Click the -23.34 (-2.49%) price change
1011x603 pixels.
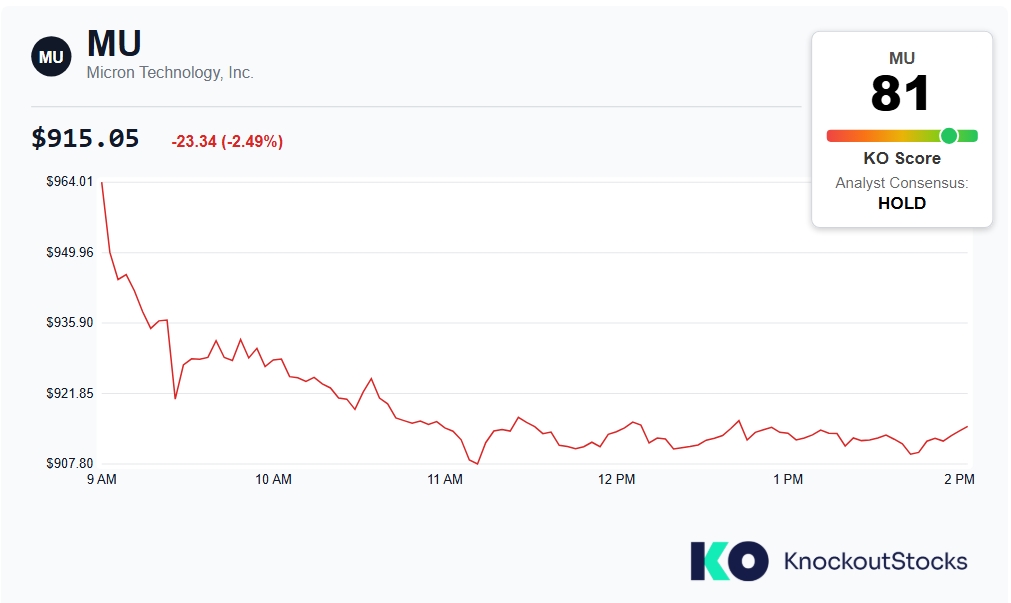(x=227, y=141)
